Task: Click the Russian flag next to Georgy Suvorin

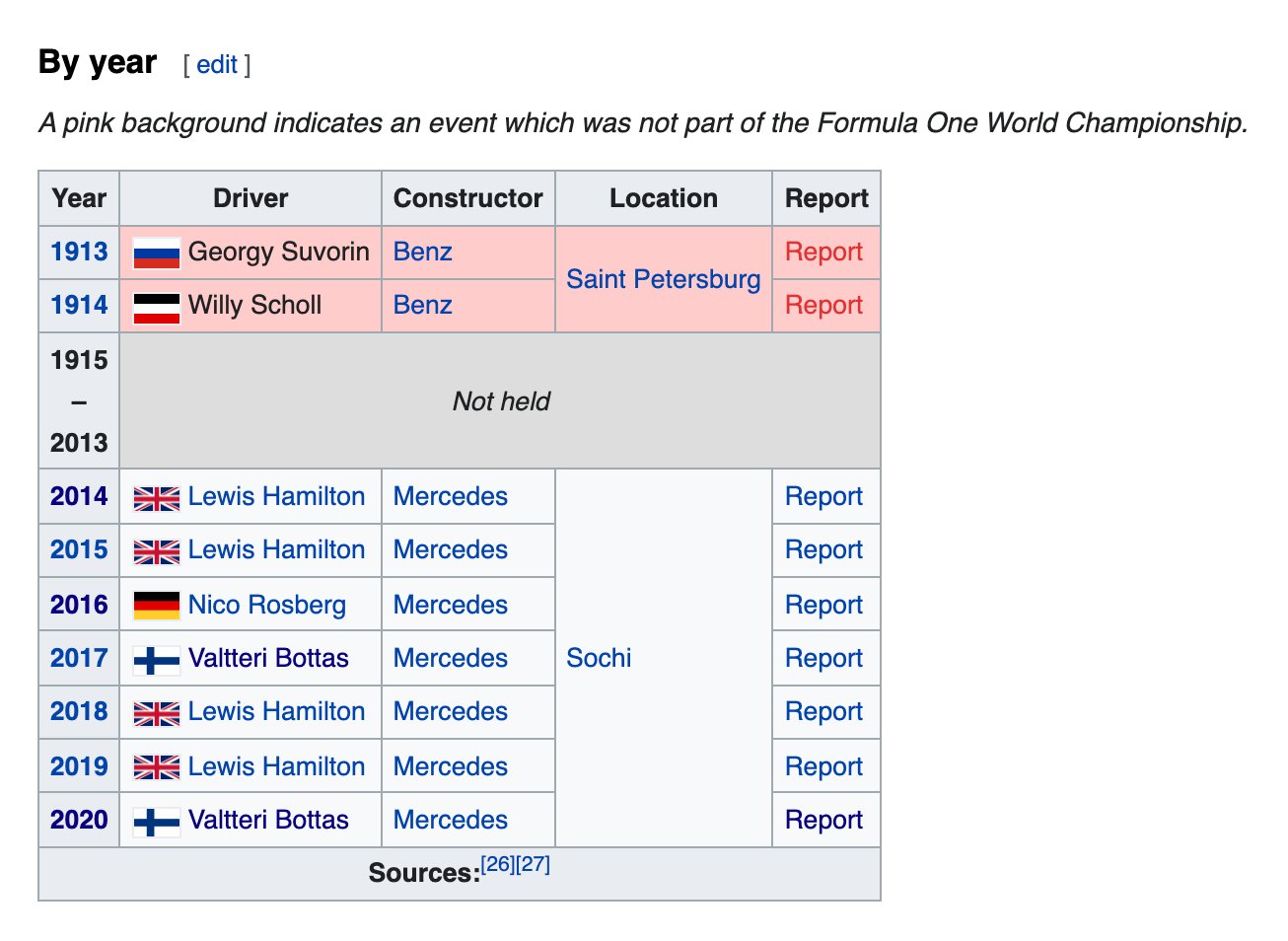Action: [x=157, y=253]
